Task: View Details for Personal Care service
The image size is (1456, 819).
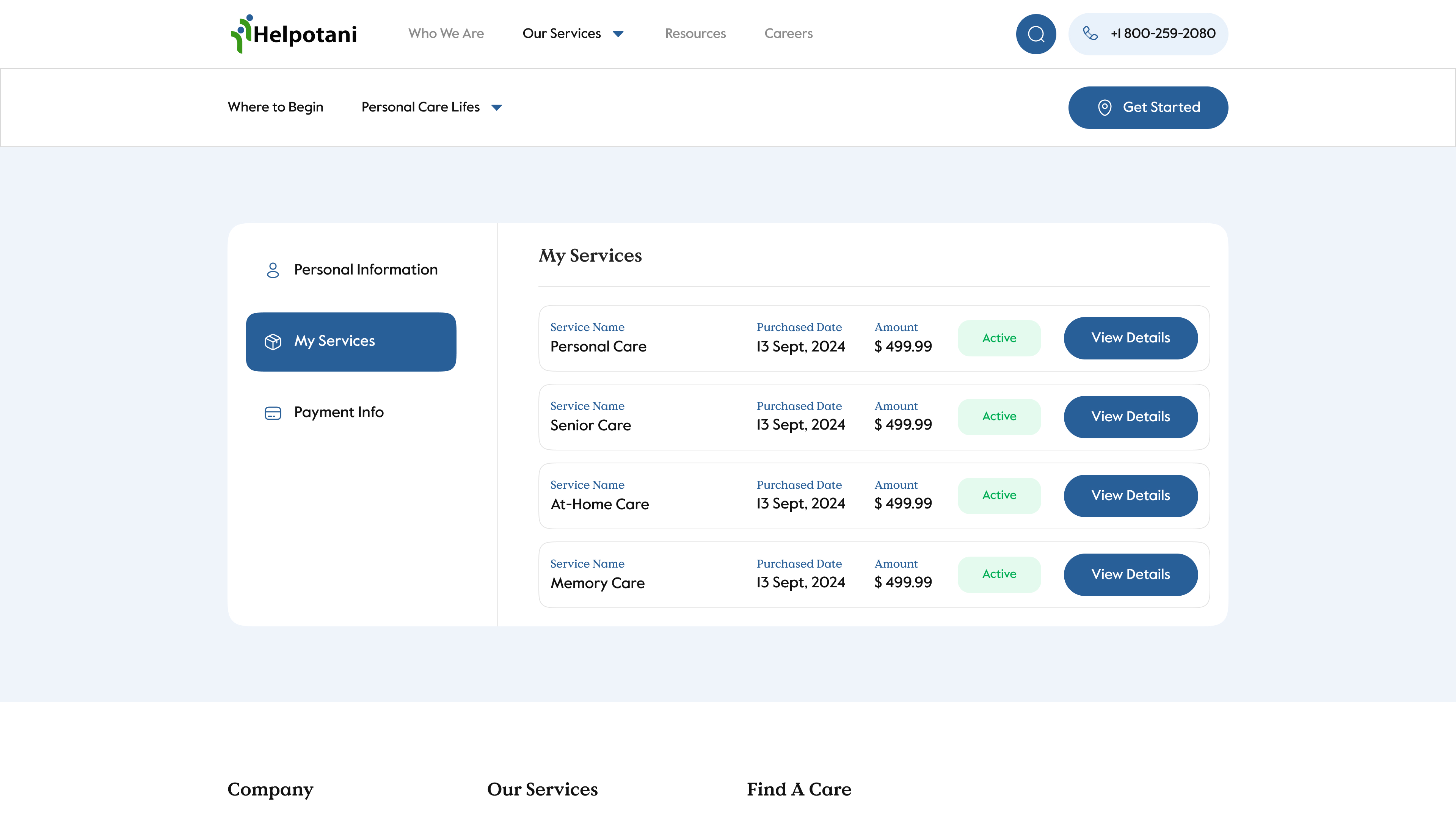Action: click(1130, 338)
